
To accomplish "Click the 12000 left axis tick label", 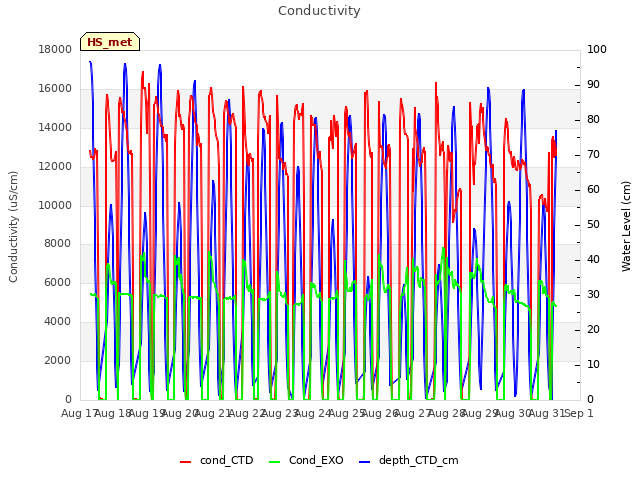I will (55, 167).
